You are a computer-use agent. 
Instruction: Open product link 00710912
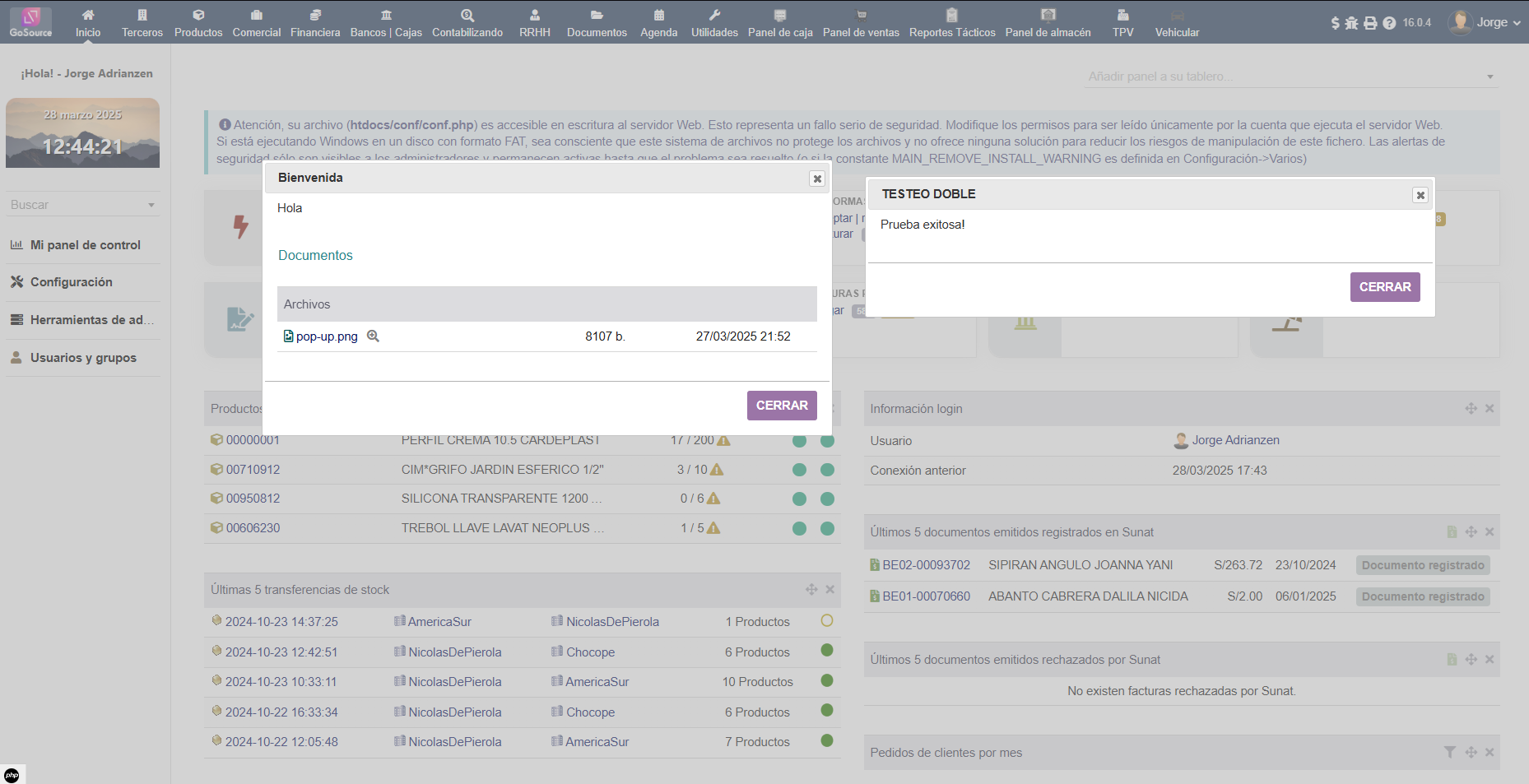pyautogui.click(x=253, y=470)
